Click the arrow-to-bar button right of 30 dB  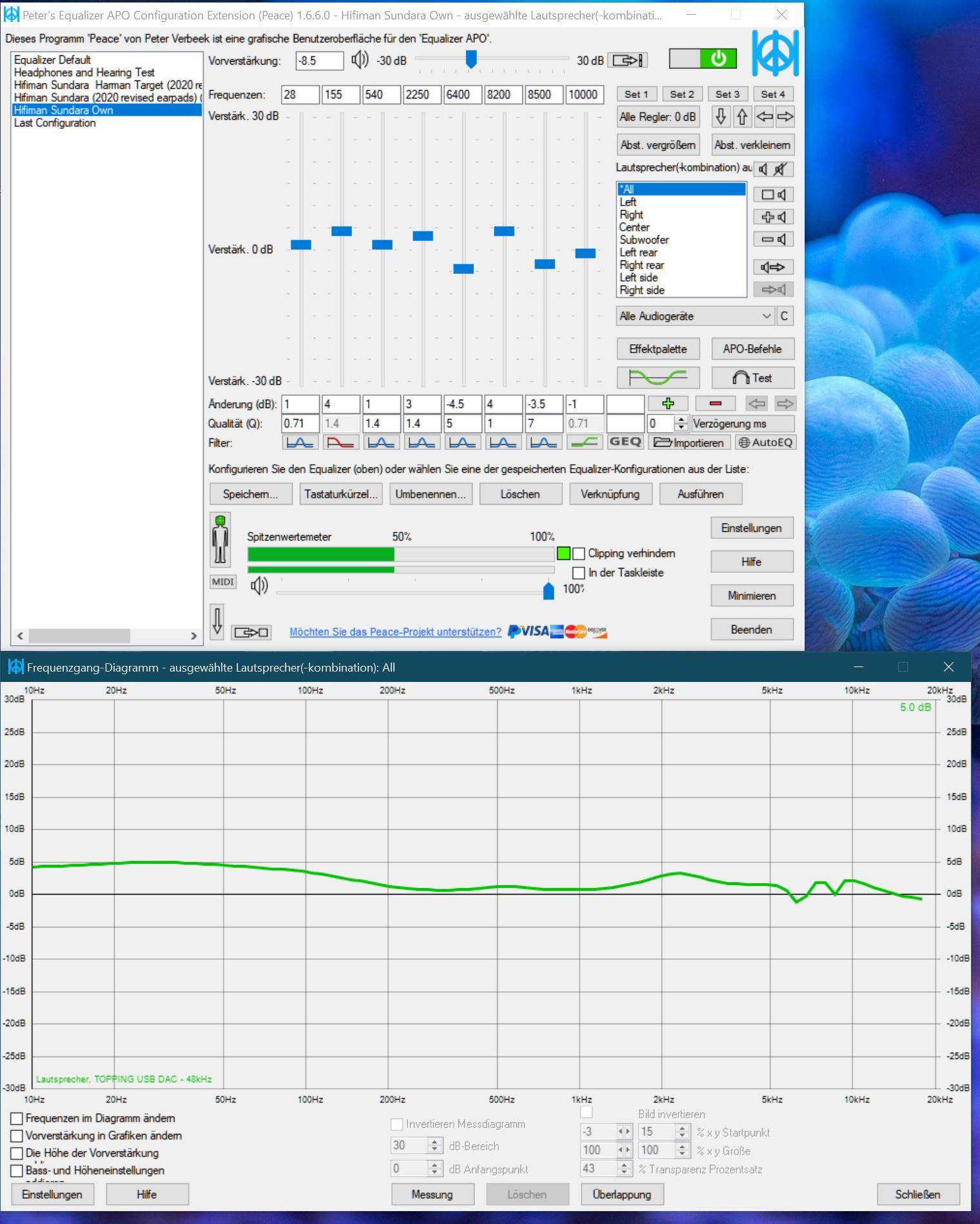627,60
